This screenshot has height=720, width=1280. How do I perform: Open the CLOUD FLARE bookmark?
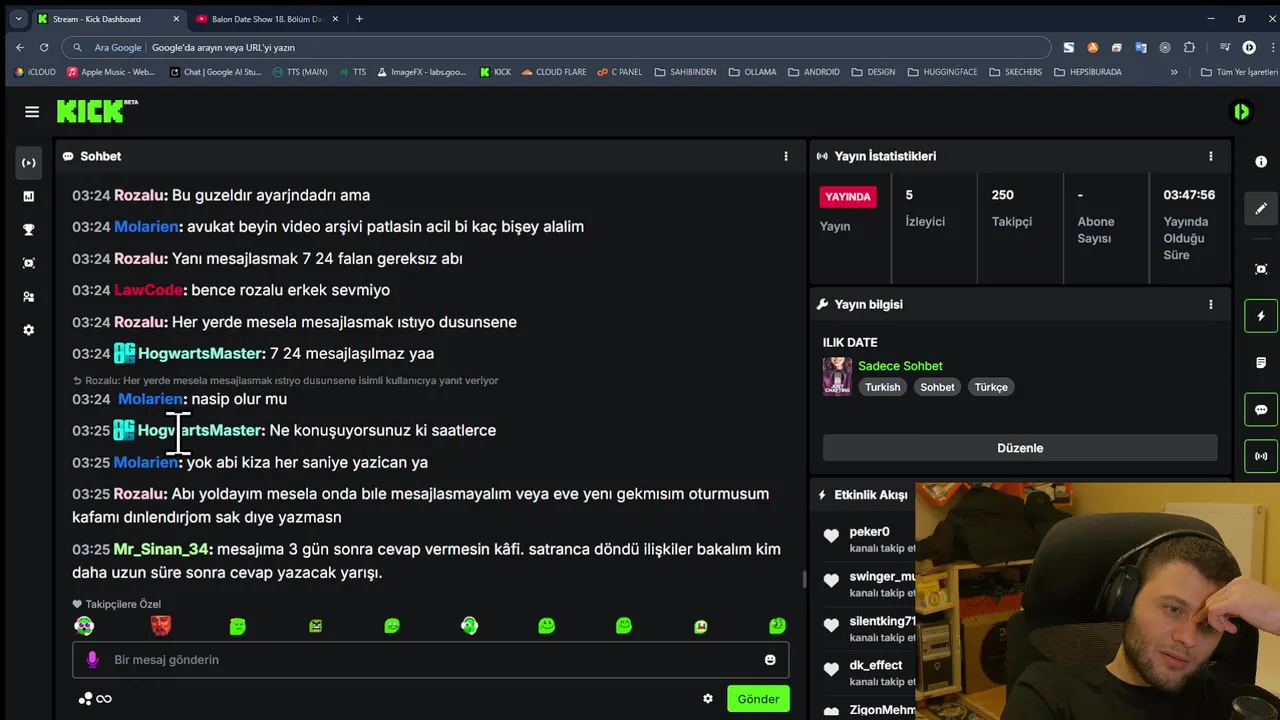pos(553,72)
